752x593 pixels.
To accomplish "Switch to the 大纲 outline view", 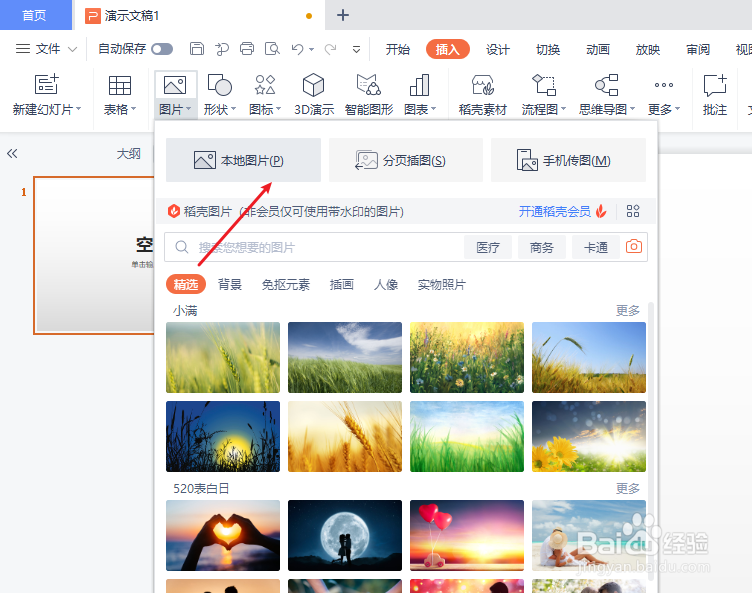I will point(129,154).
